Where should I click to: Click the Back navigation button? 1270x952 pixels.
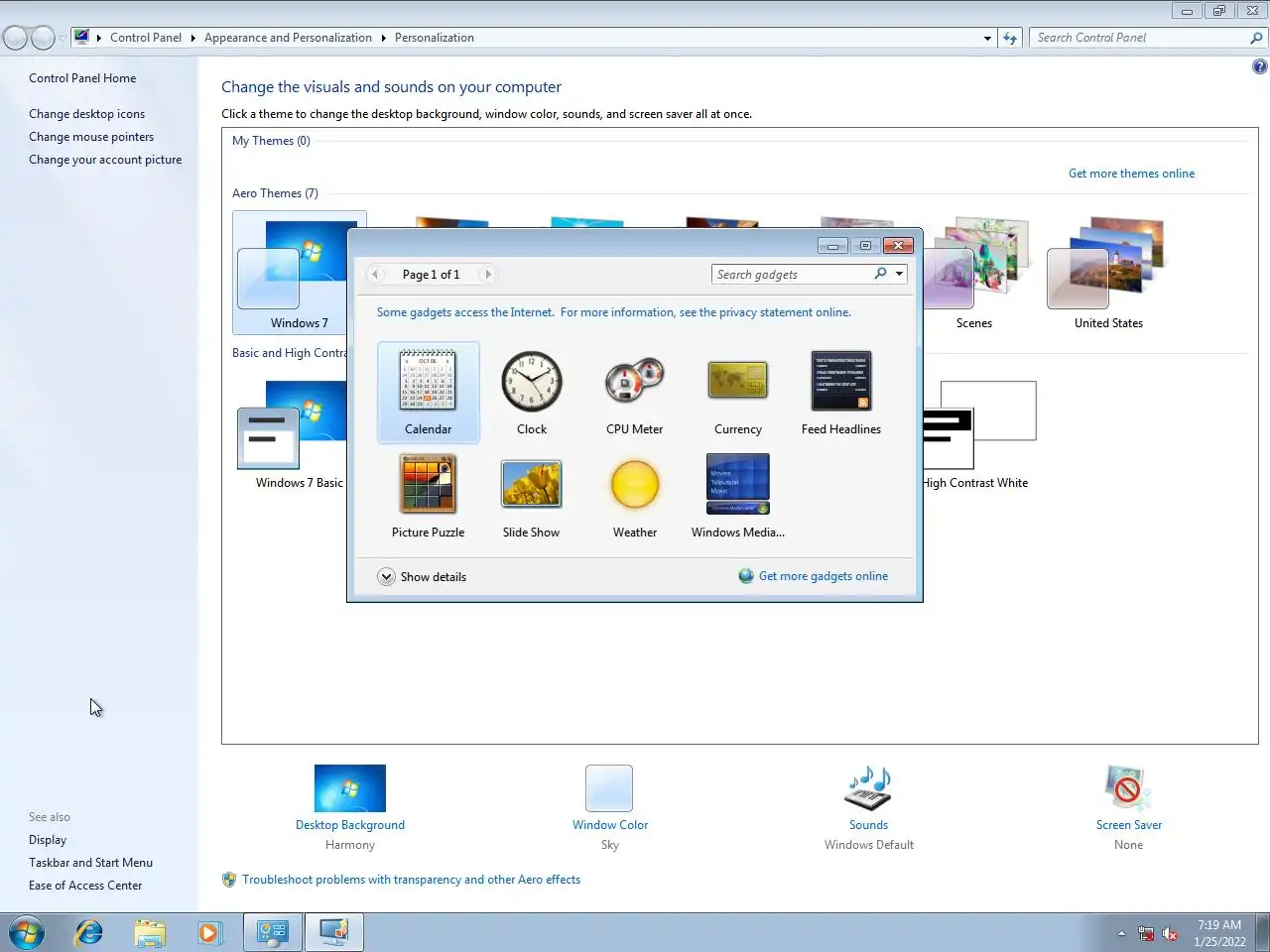pyautogui.click(x=16, y=38)
